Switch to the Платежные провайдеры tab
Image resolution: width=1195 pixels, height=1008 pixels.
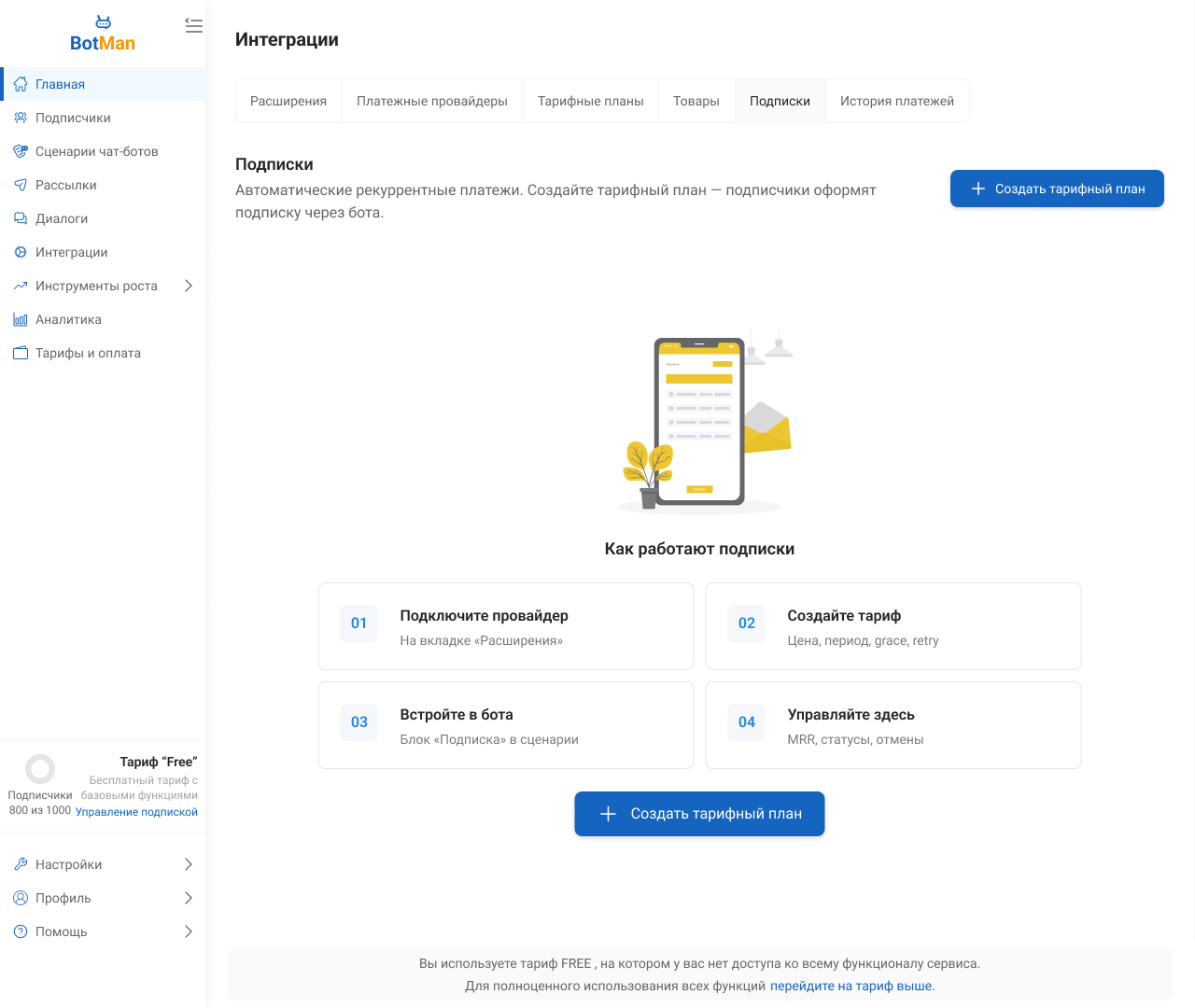click(431, 101)
